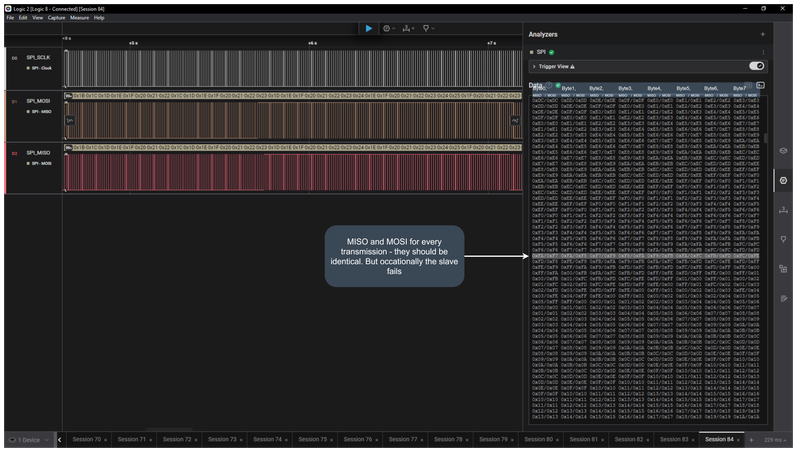Click the +5 s timeline marker
The height and width of the screenshot is (452, 797).
coord(133,43)
